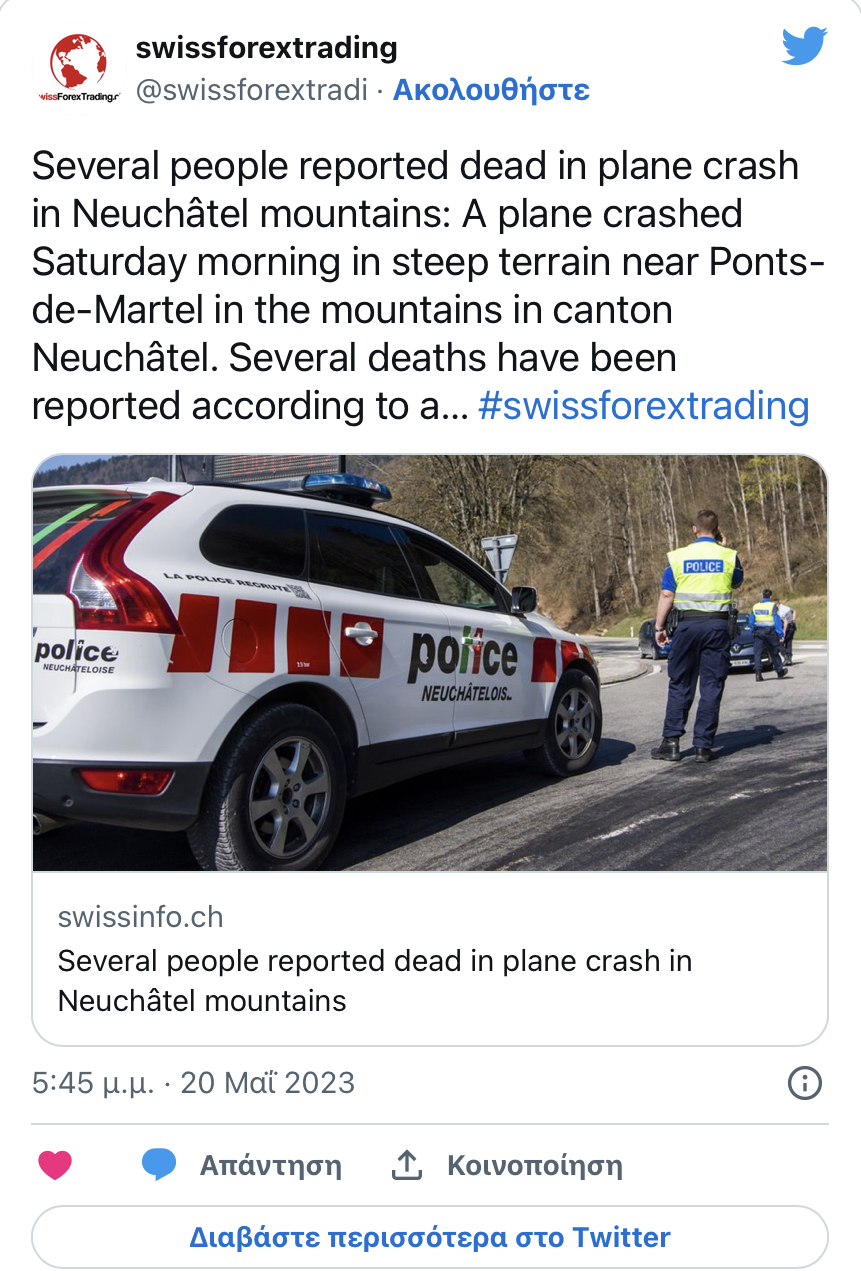Follow the account via Ακολουθήστε
This screenshot has height=1271, width=861.
(491, 90)
